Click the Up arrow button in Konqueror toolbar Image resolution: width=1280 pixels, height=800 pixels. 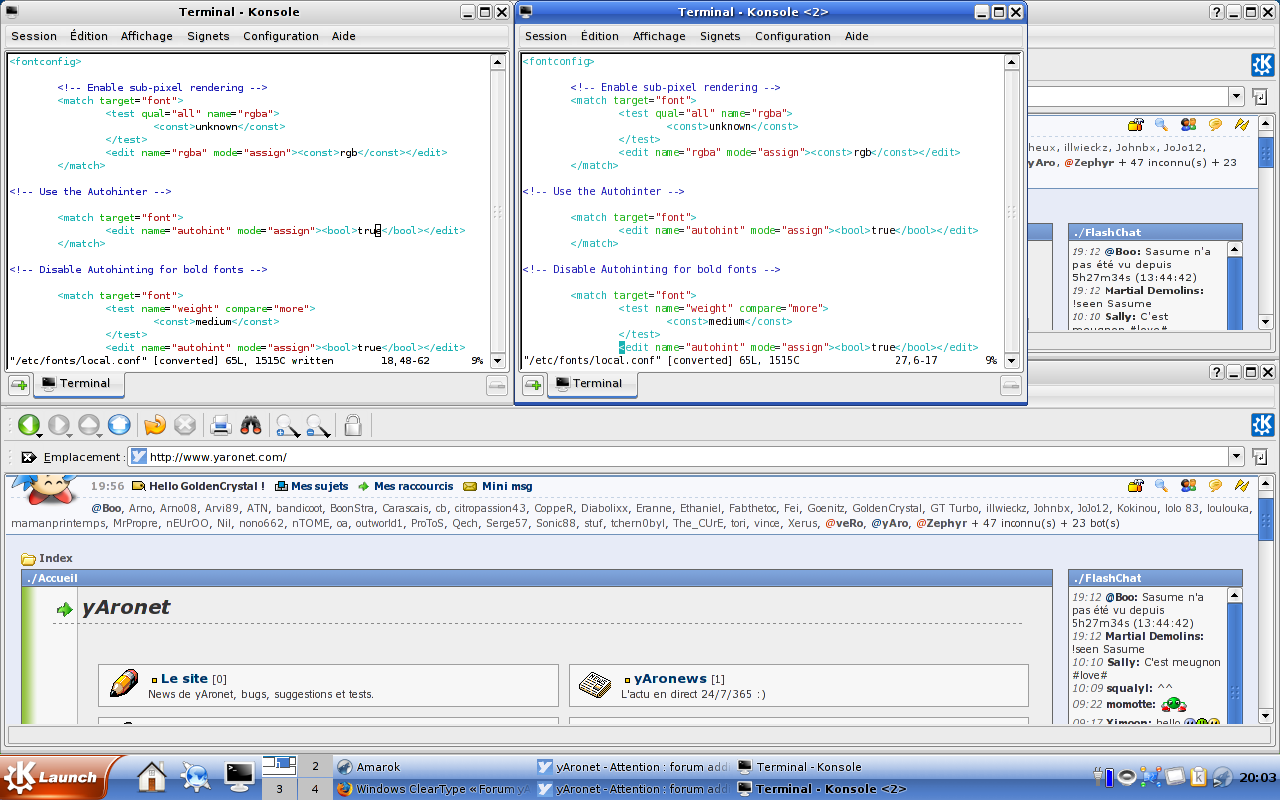[89, 425]
